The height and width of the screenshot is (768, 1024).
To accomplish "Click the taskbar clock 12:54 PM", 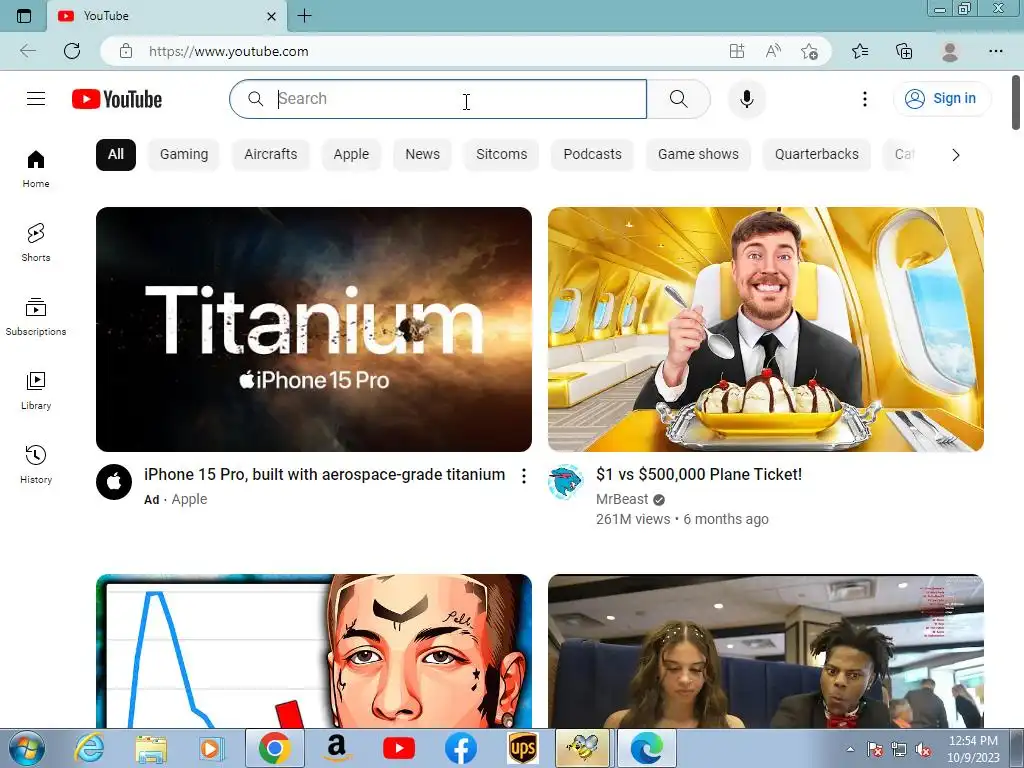I will point(973,748).
